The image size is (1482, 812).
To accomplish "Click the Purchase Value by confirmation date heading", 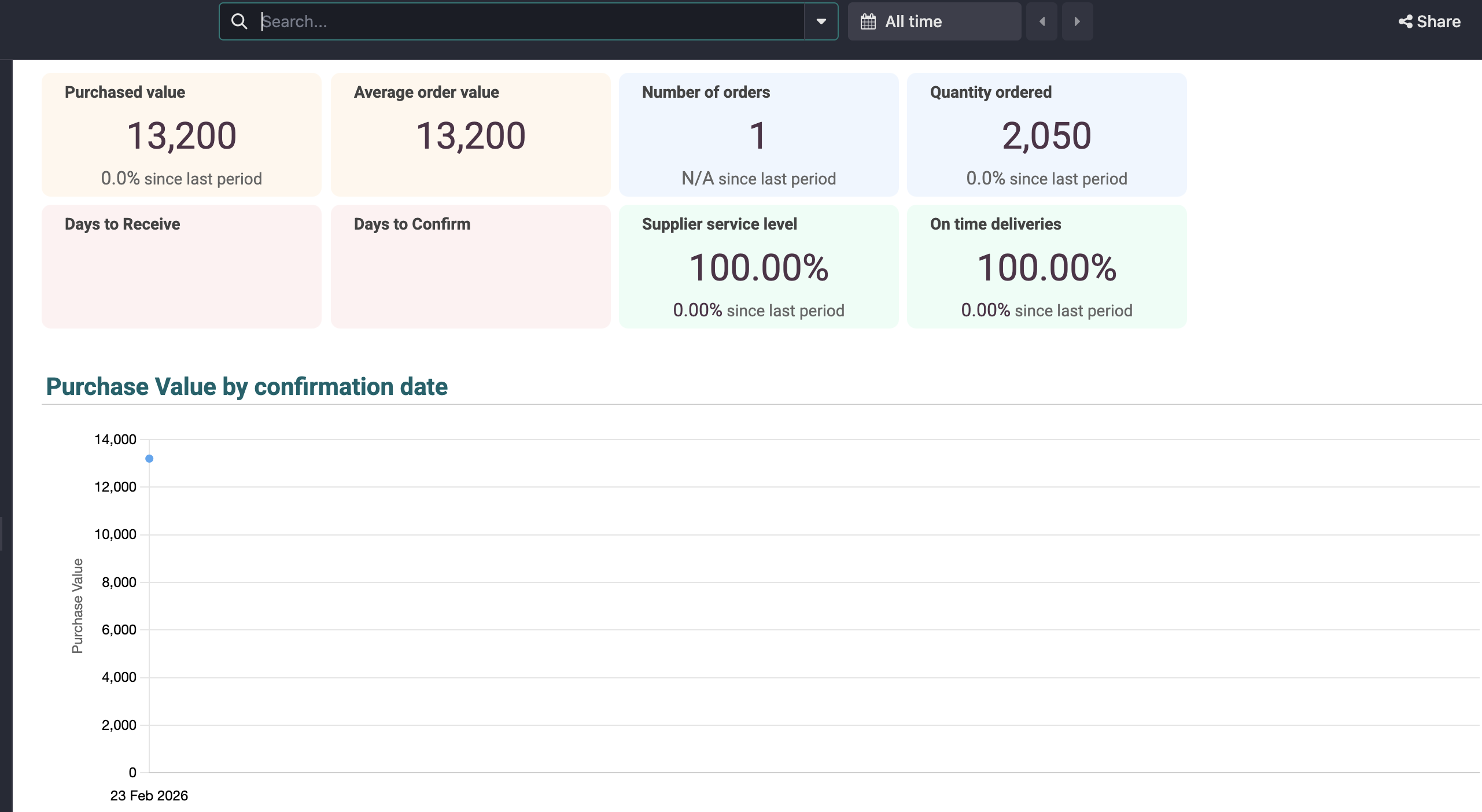I will tap(247, 386).
